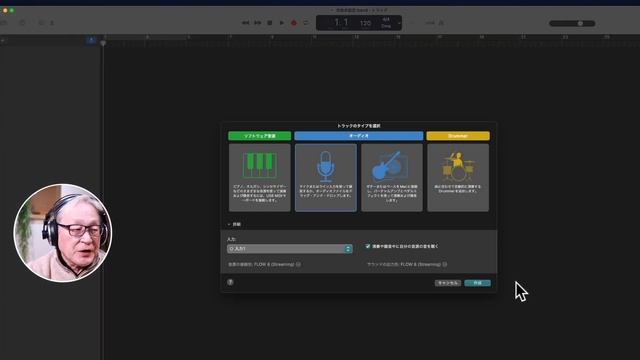Click the blue Audio header
This screenshot has height=360, width=640.
coord(359,136)
